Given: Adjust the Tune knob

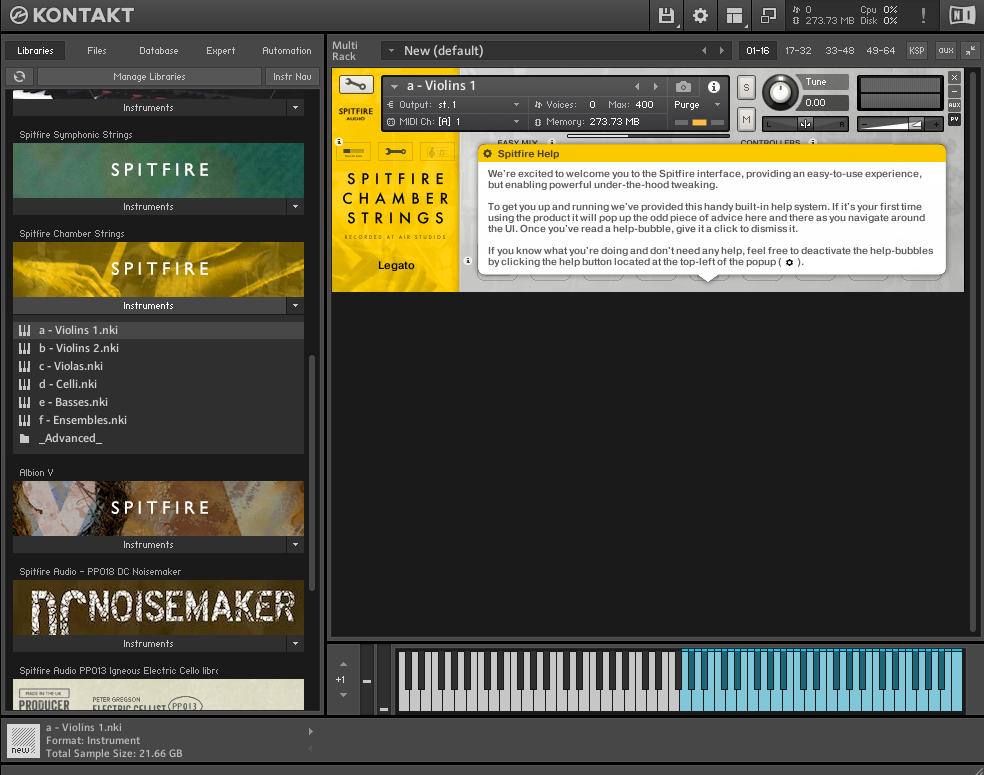Looking at the screenshot, I should [780, 92].
